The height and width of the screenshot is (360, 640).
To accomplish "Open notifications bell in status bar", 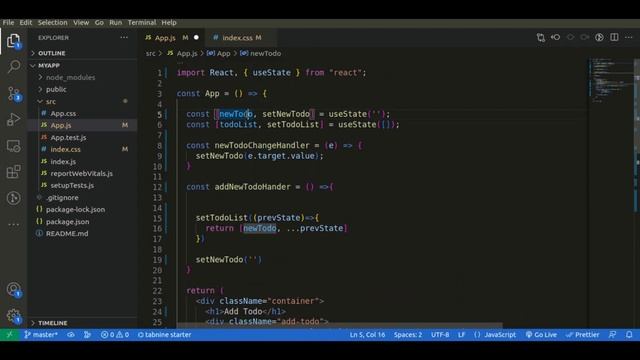I will [629, 335].
